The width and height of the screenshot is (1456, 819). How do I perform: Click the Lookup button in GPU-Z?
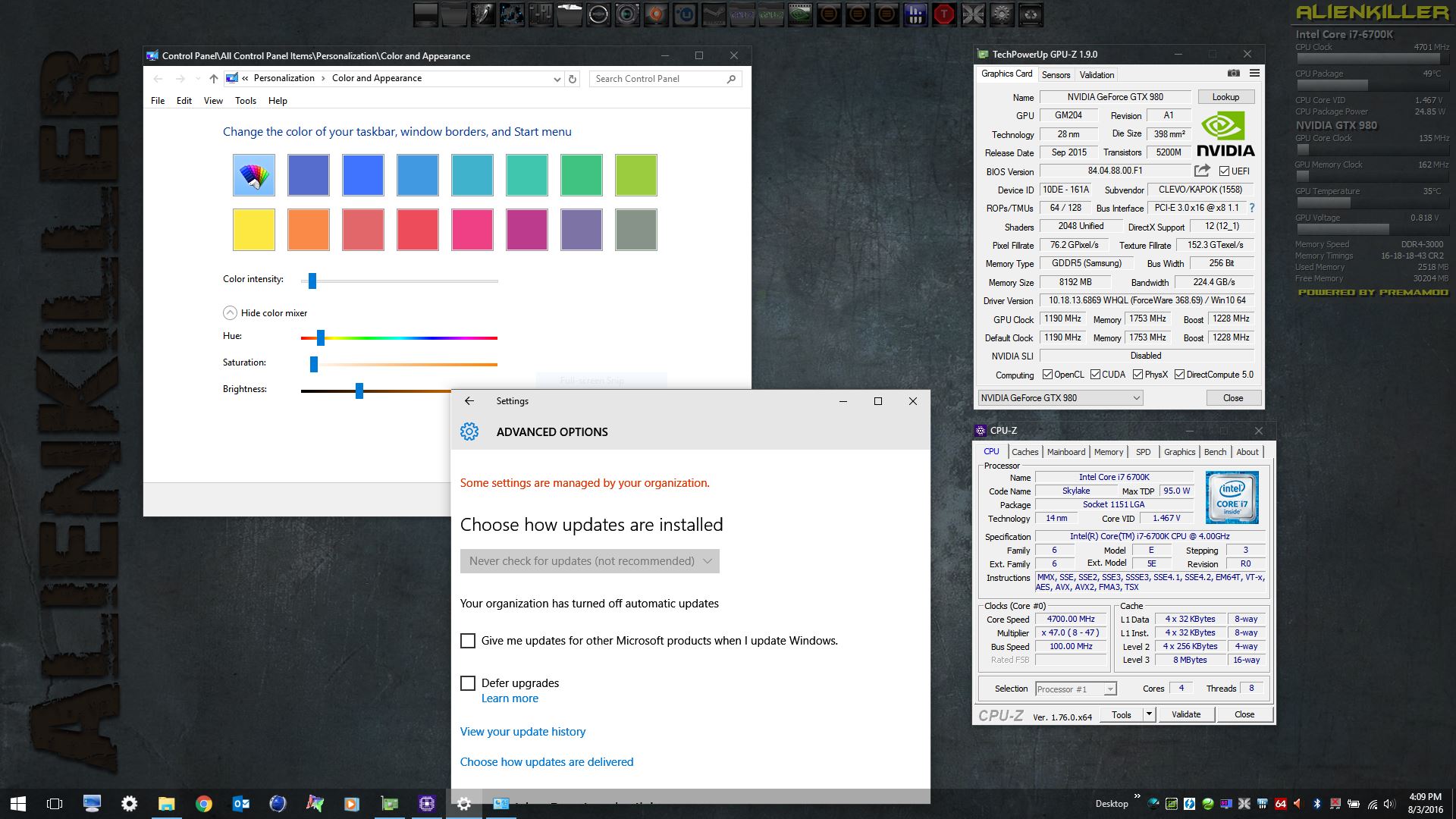[1225, 97]
